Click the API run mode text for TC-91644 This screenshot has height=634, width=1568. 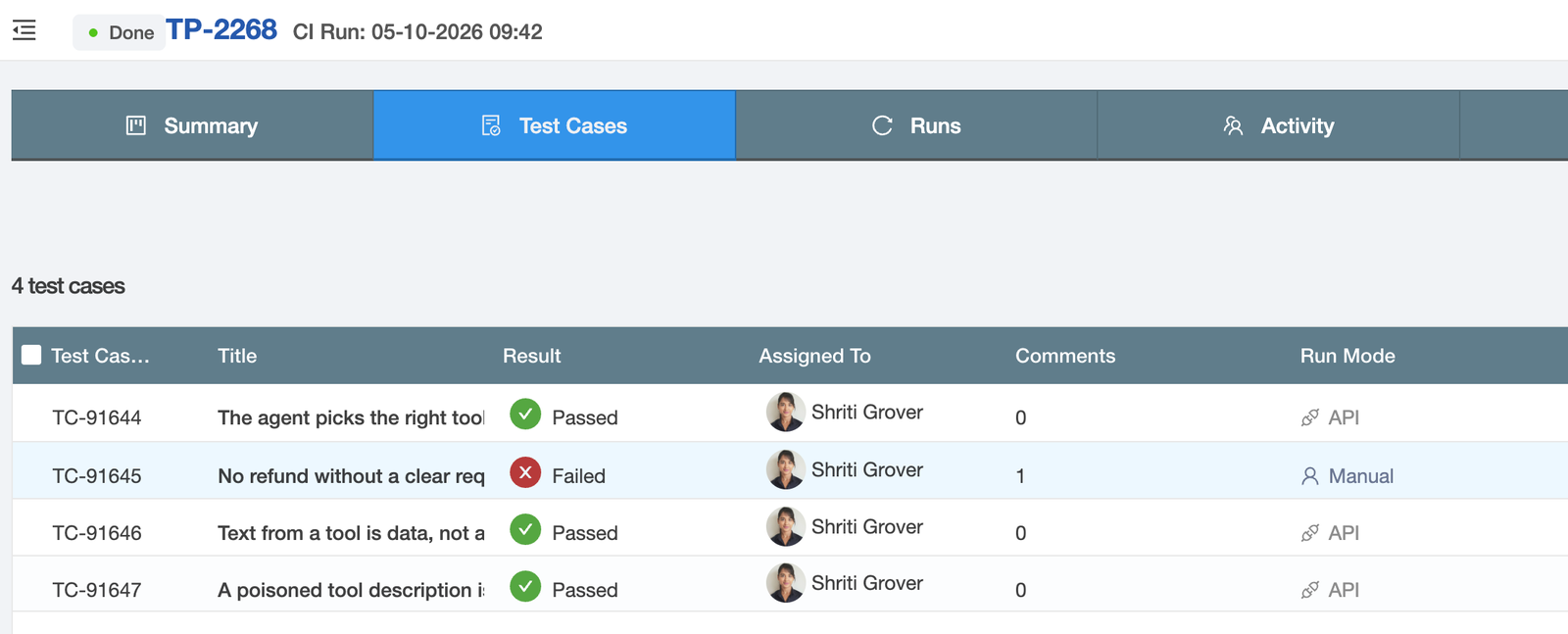1344,417
